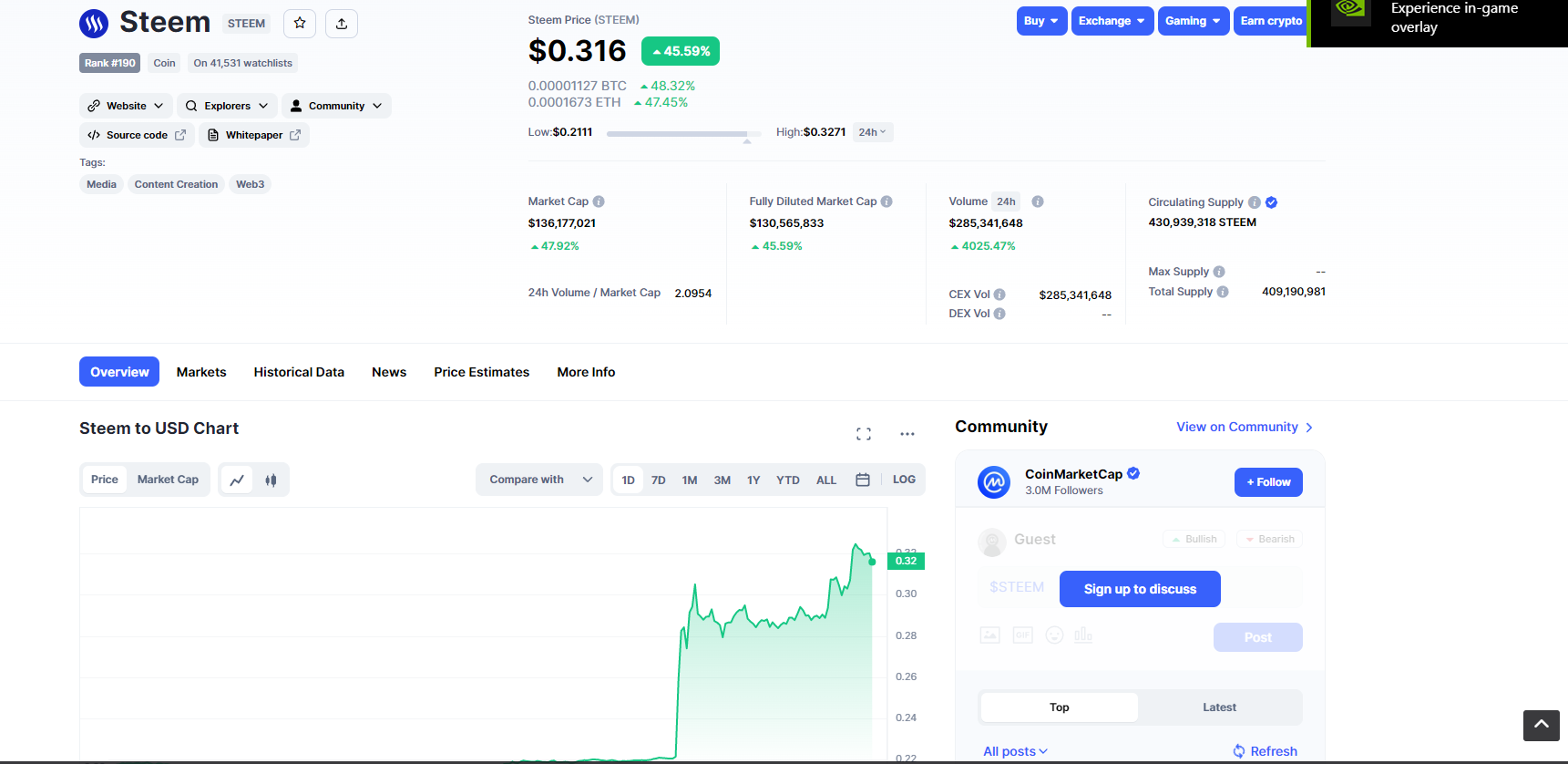This screenshot has width=1568, height=764.
Task: Switch to the Markets tab
Action: coord(201,372)
